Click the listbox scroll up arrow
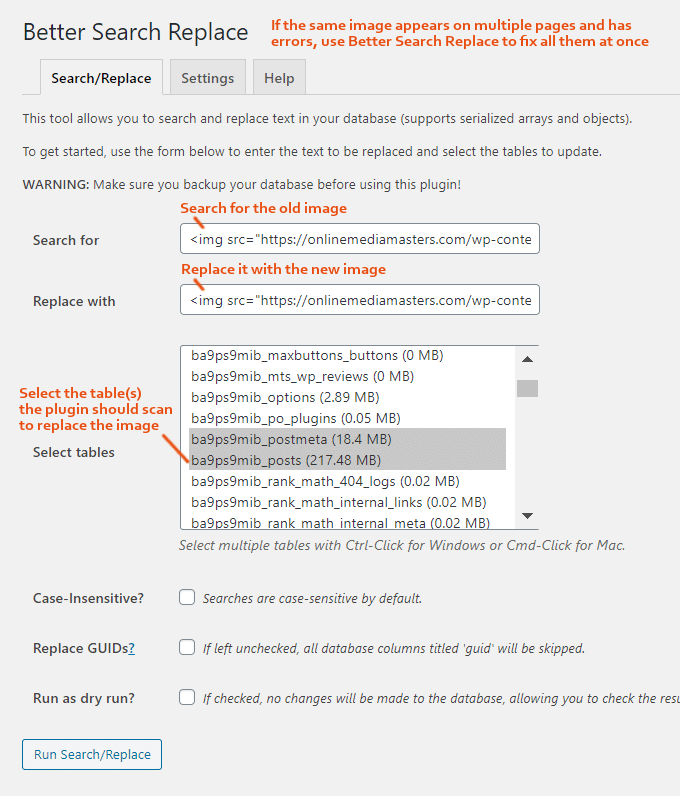 coord(528,359)
